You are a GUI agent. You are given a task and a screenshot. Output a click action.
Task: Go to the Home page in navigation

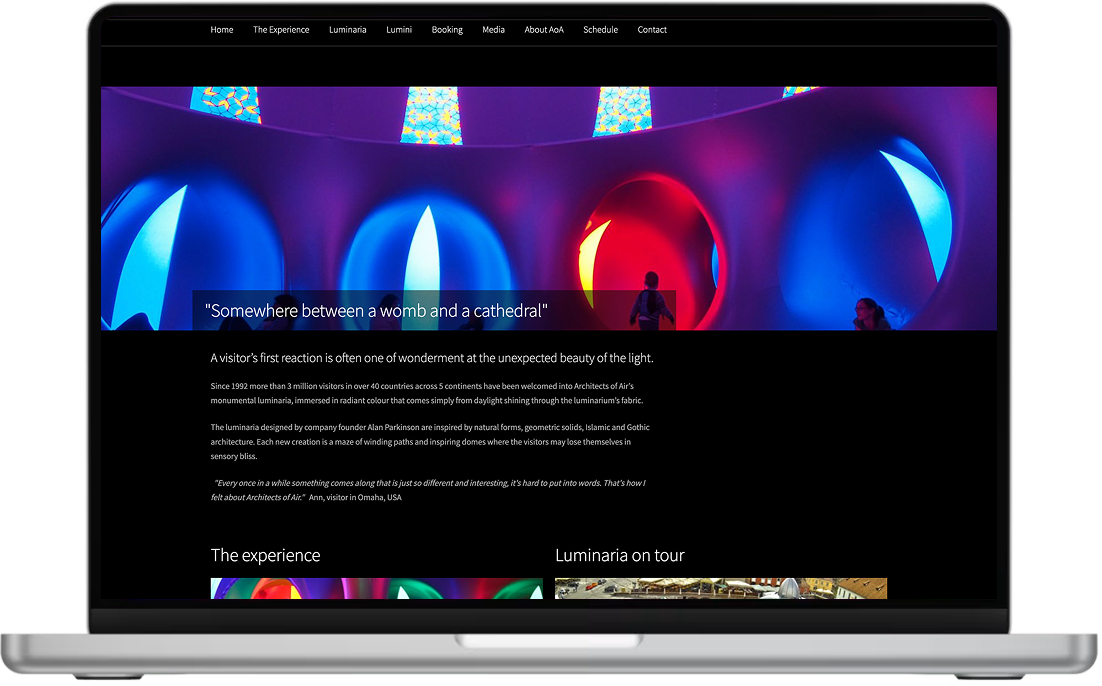coord(222,30)
